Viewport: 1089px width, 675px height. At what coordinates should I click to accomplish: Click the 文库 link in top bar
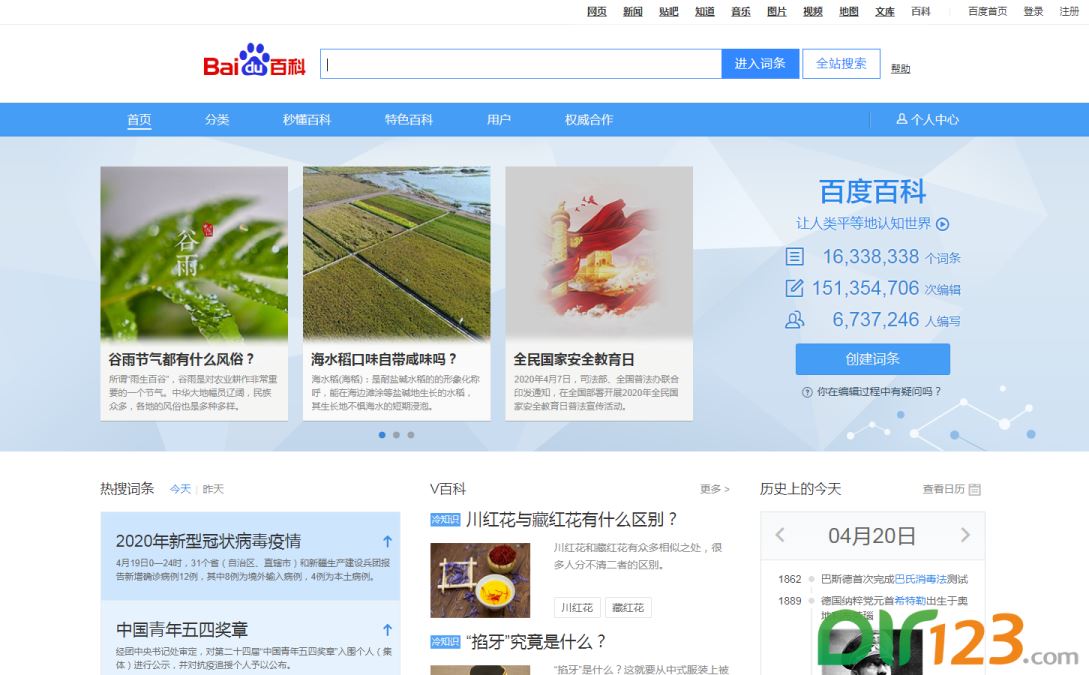coord(885,11)
